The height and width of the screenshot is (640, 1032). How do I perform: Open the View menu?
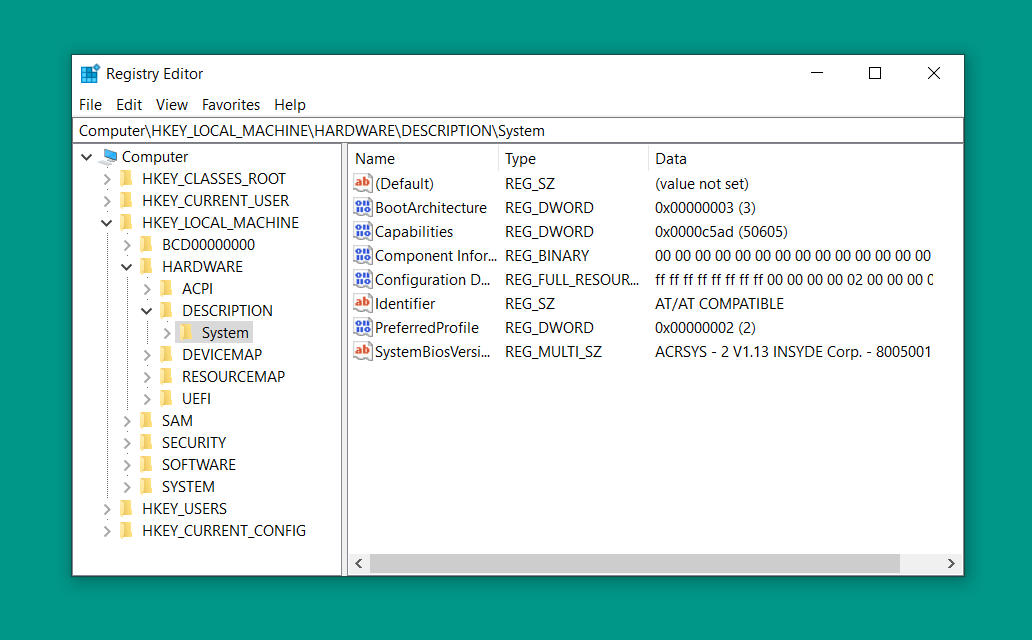pyautogui.click(x=172, y=105)
